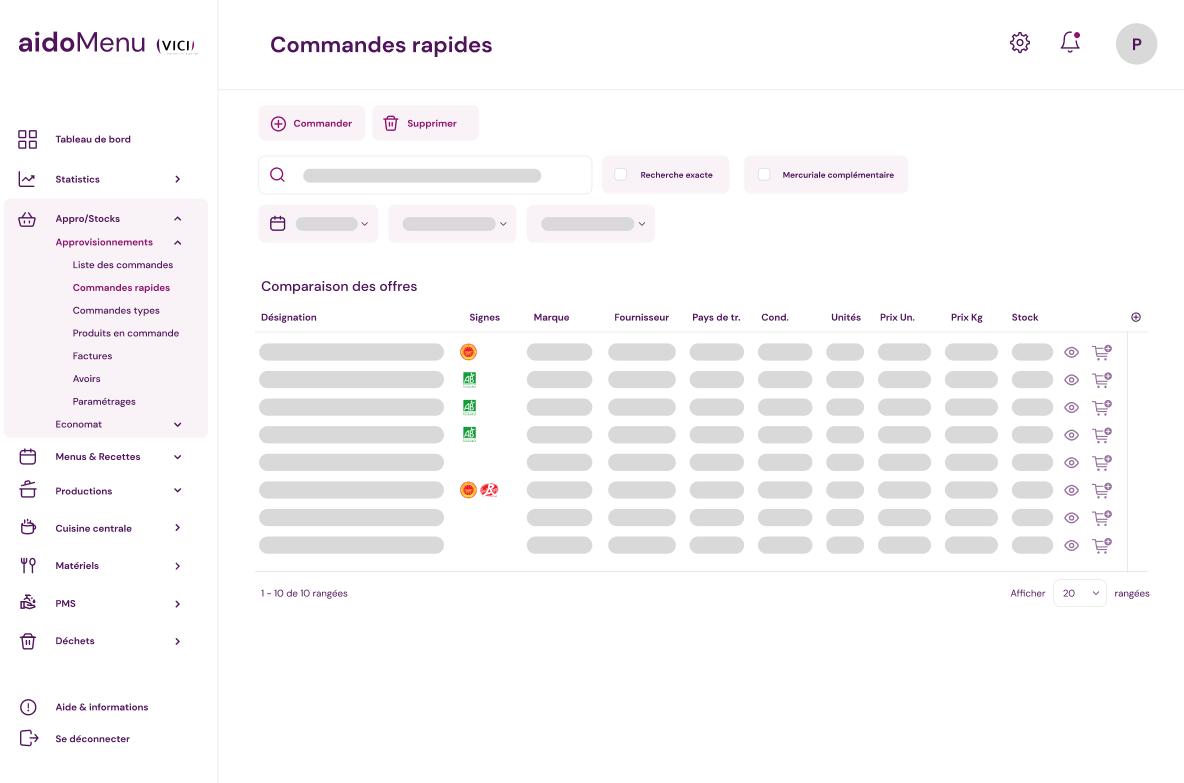Click add-to-cart icon in first row

(x=1101, y=352)
